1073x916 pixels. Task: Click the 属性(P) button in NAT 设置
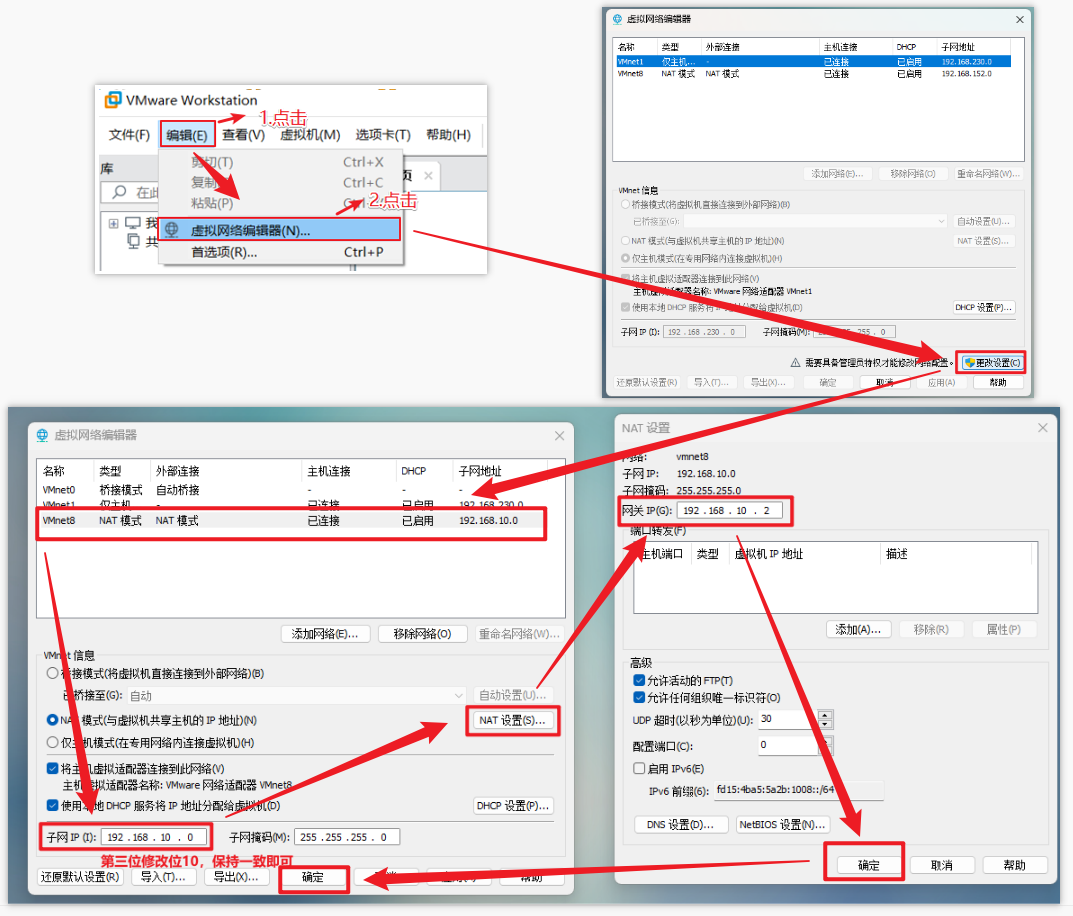tap(1004, 629)
